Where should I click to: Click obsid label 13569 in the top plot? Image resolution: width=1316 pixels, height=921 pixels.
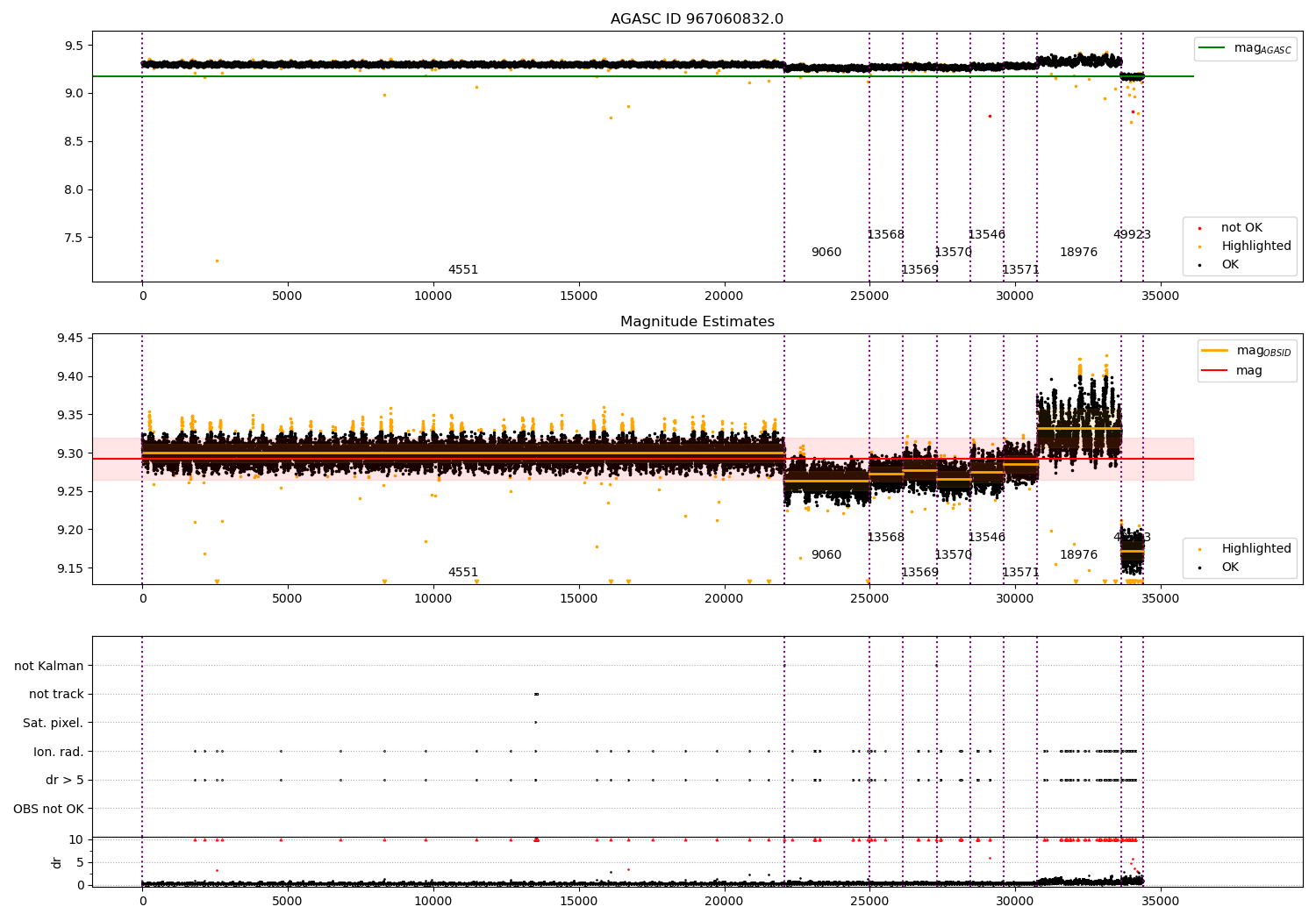[919, 270]
